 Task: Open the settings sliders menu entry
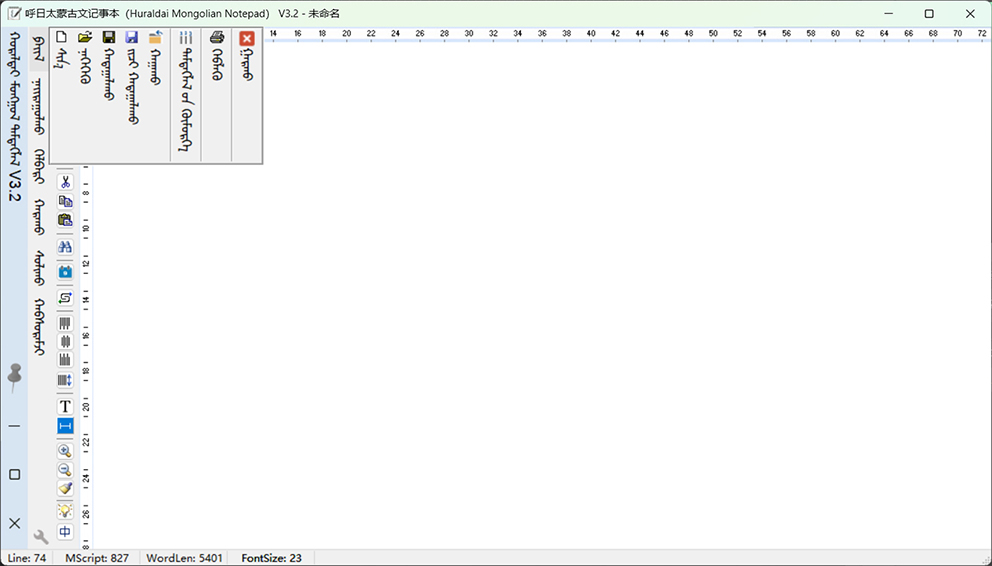(x=185, y=38)
